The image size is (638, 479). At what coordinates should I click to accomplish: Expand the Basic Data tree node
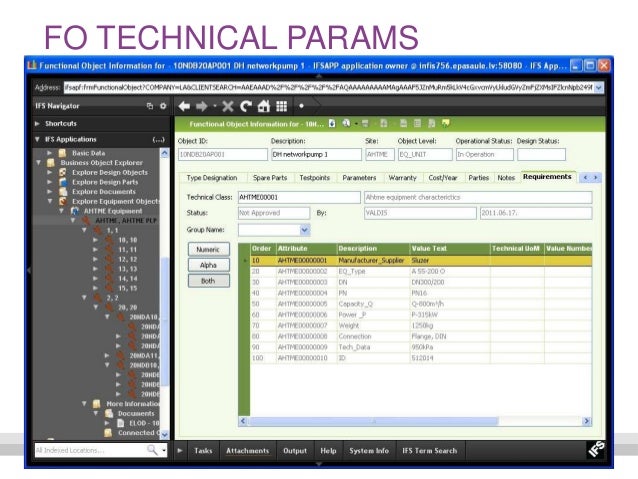click(49, 153)
